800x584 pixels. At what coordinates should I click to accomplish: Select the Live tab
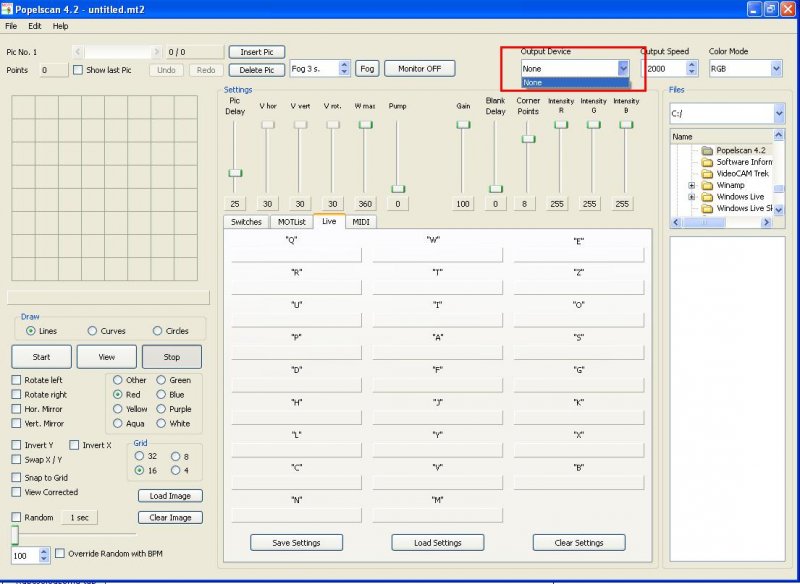329,221
